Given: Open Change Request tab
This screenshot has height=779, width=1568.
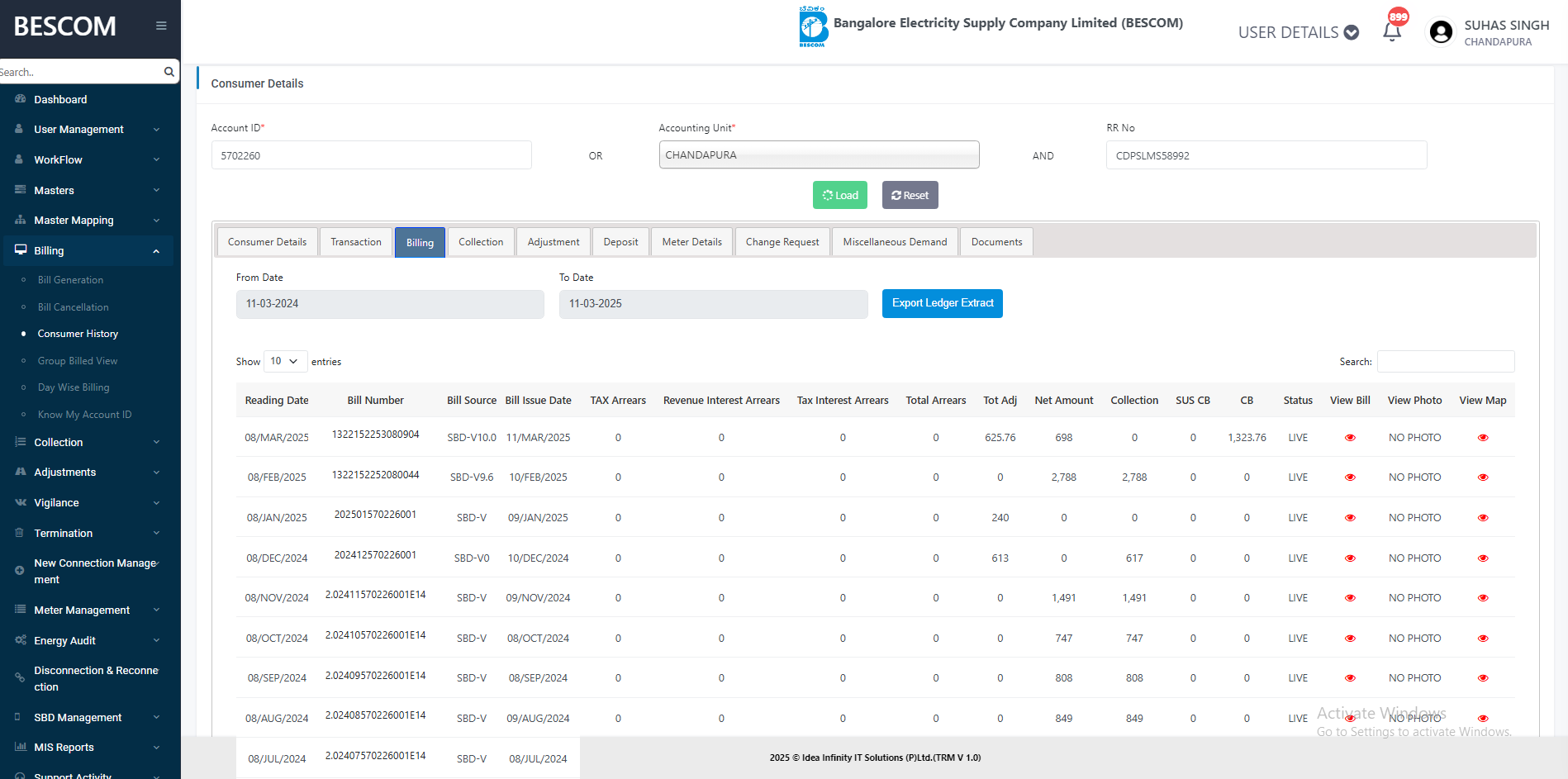Looking at the screenshot, I should [782, 242].
